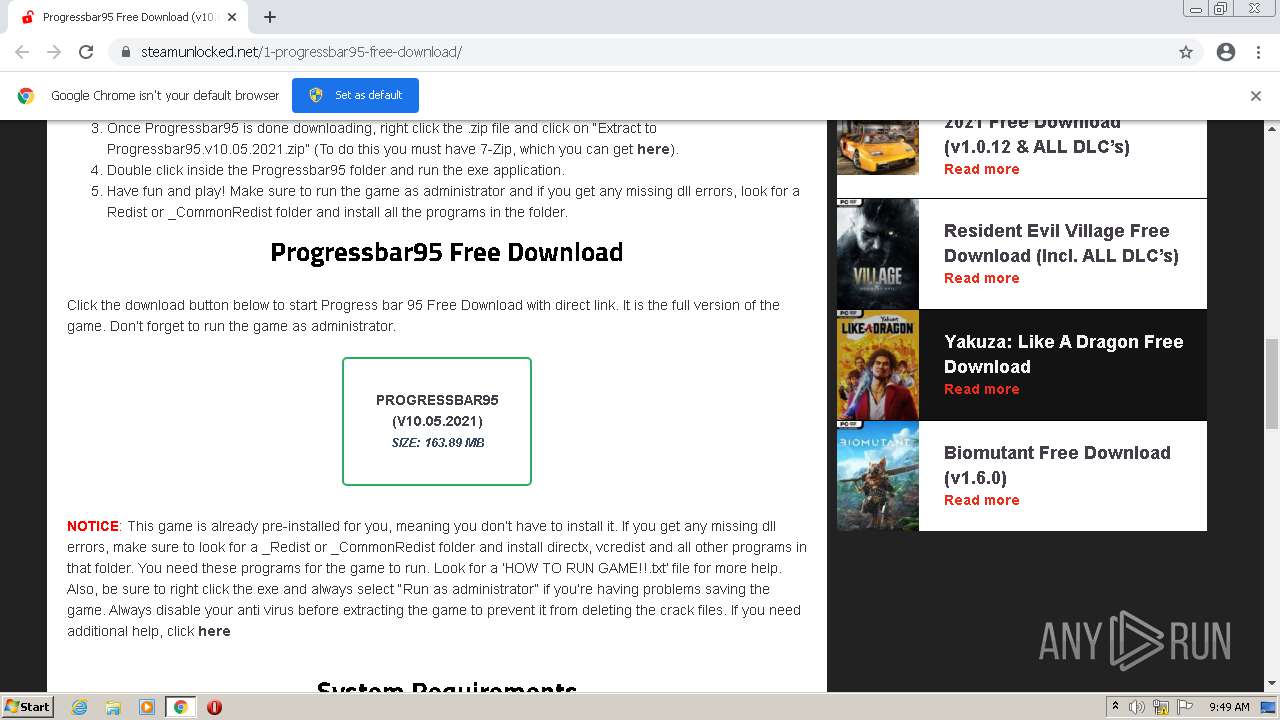Click the 'Progressbar95 Free Download' heading
Viewport: 1280px width, 720px height.
pos(447,252)
